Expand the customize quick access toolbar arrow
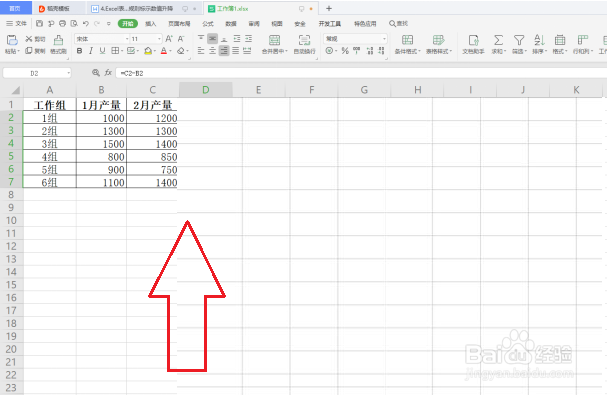Viewport: 607px width, 395px height. pos(109,24)
